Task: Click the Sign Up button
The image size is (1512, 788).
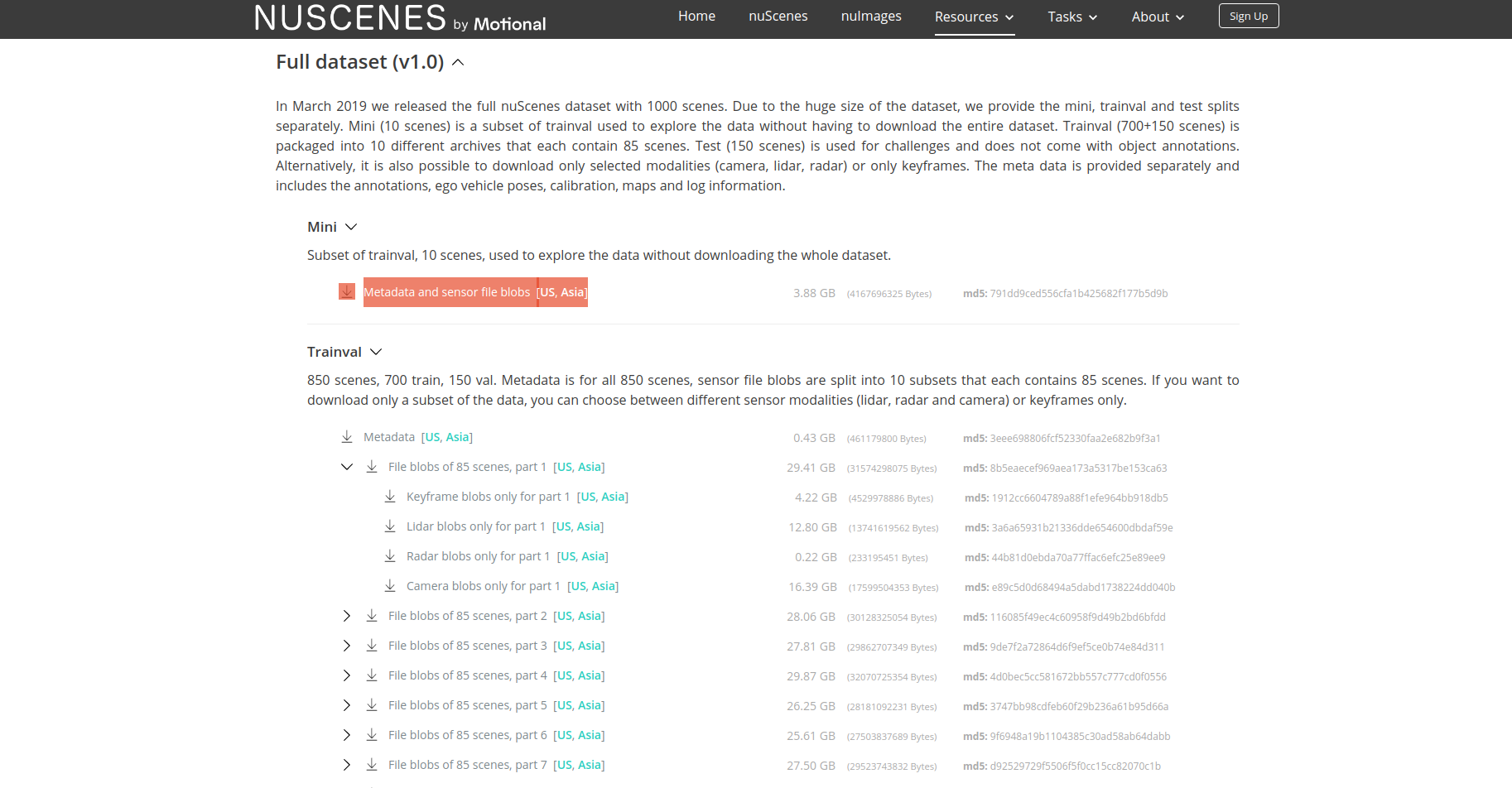Action: [1248, 15]
